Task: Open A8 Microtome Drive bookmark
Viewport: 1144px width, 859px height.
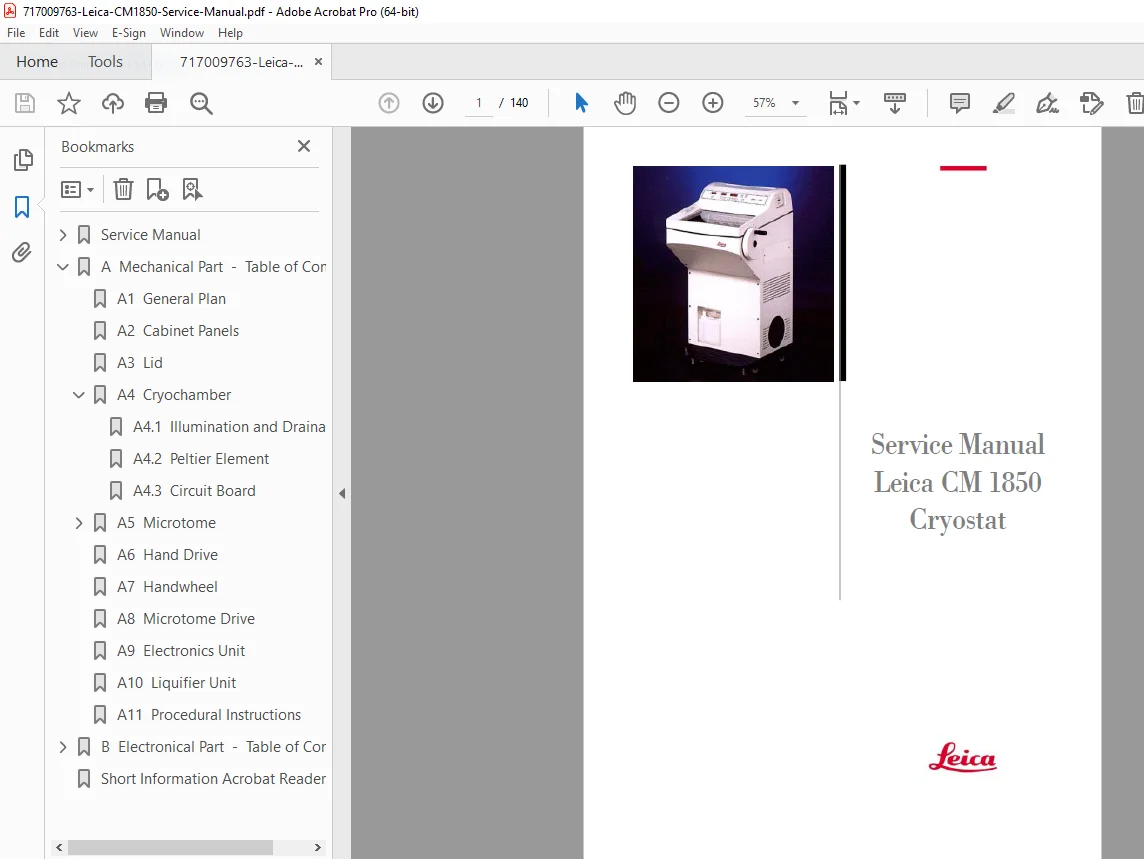Action: pyautogui.click(x=186, y=620)
